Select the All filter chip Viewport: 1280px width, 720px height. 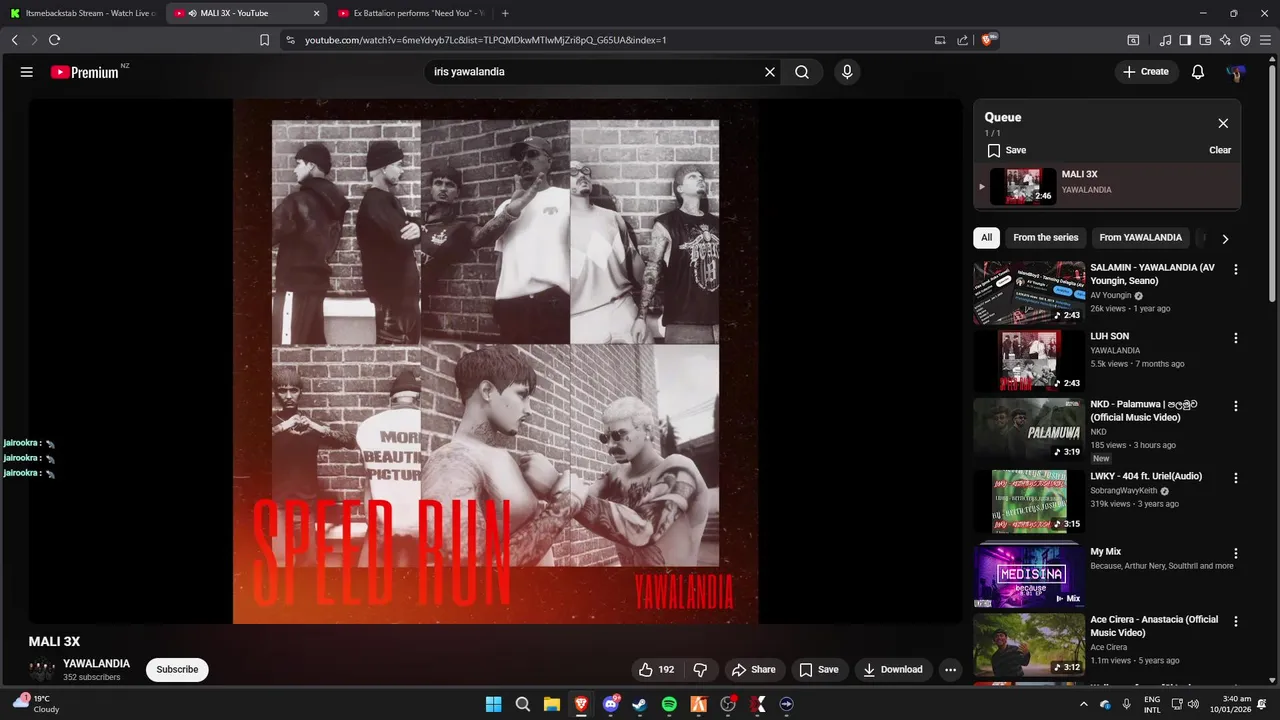(x=987, y=238)
